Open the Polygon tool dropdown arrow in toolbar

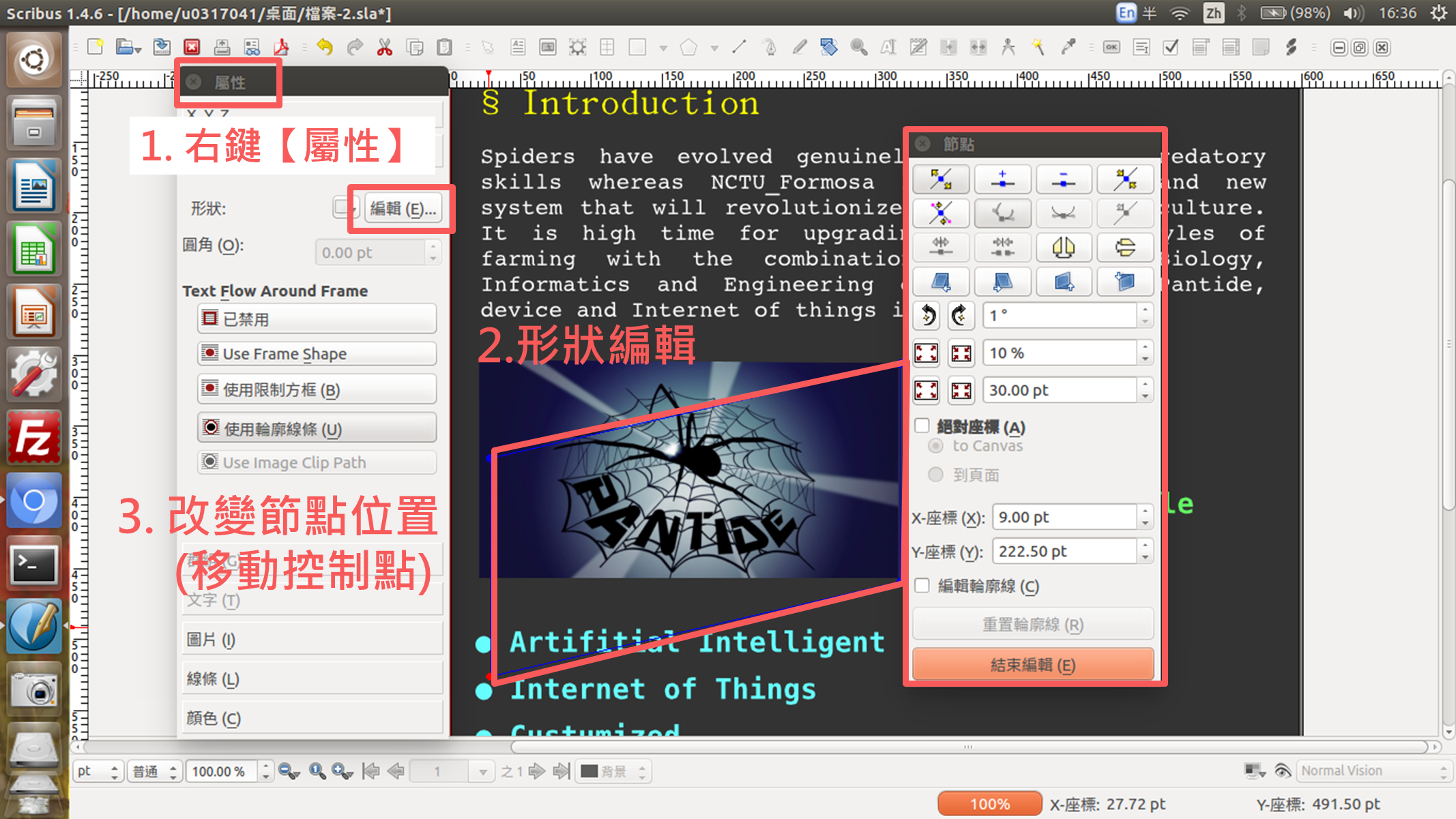(x=714, y=48)
